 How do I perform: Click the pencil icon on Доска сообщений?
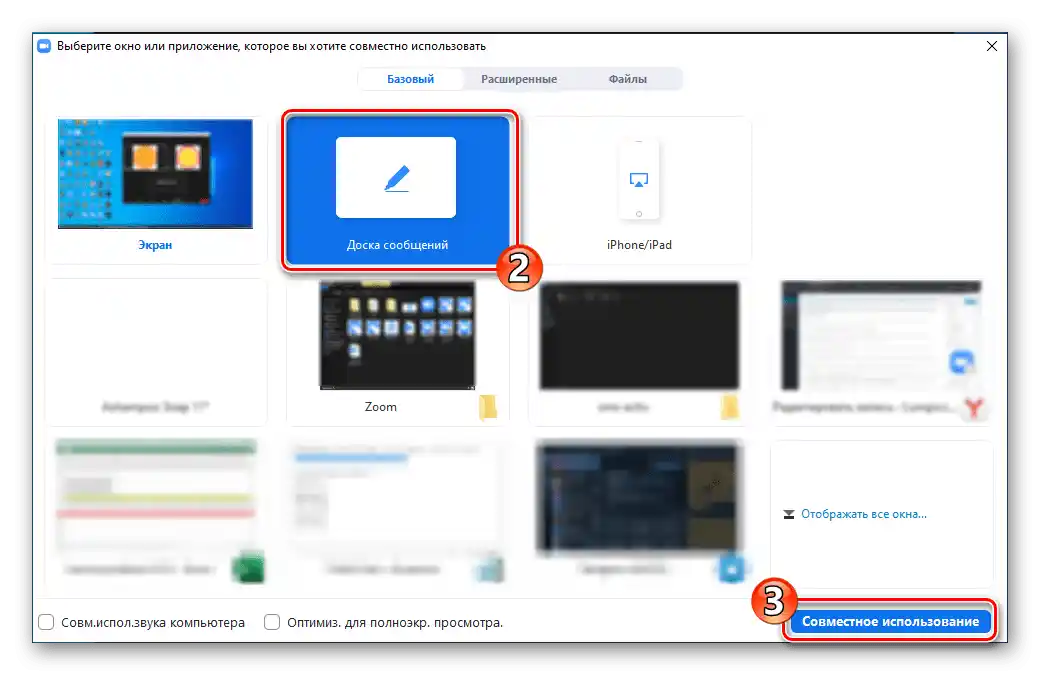tap(398, 177)
